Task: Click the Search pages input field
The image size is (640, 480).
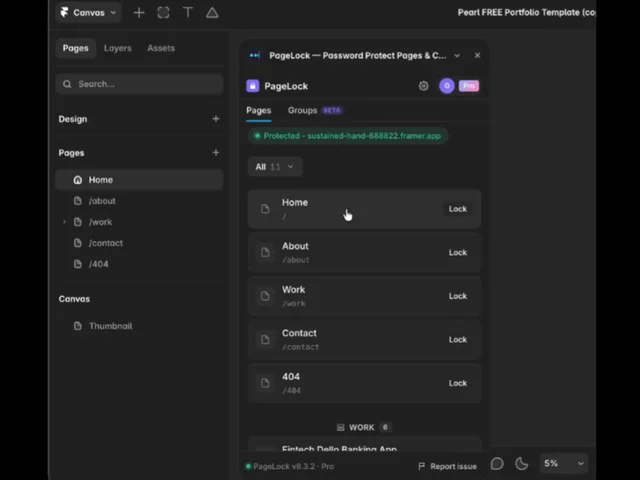Action: 140,84
